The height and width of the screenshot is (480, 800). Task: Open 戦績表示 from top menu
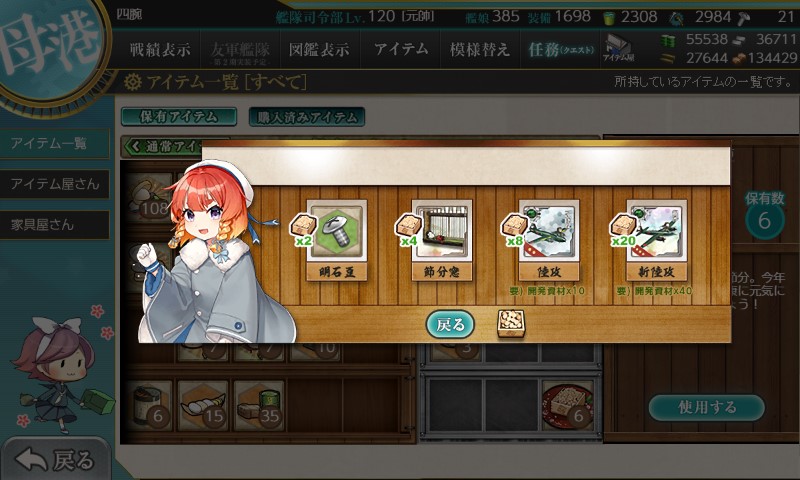pyautogui.click(x=160, y=49)
